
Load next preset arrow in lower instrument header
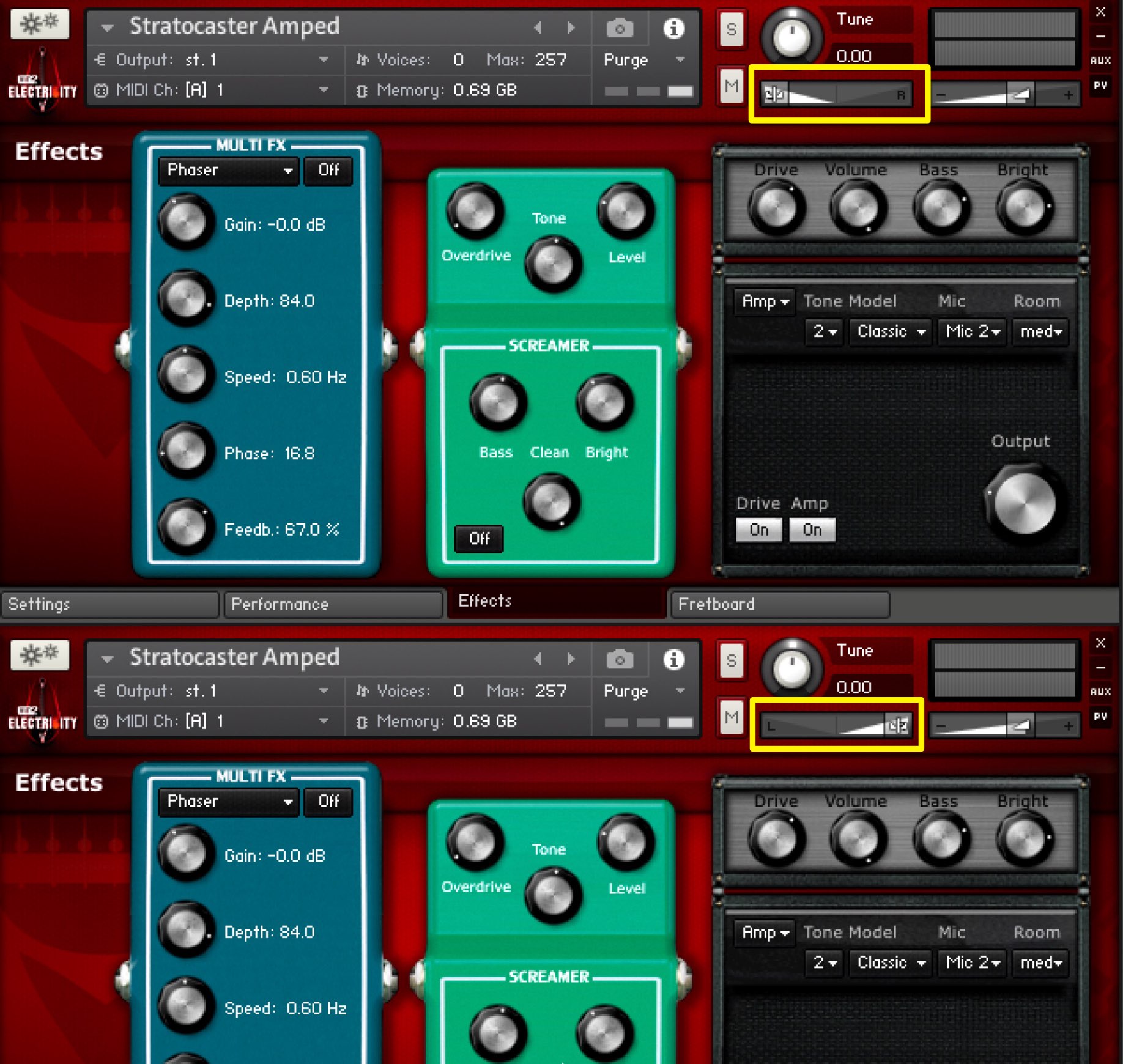[x=571, y=659]
